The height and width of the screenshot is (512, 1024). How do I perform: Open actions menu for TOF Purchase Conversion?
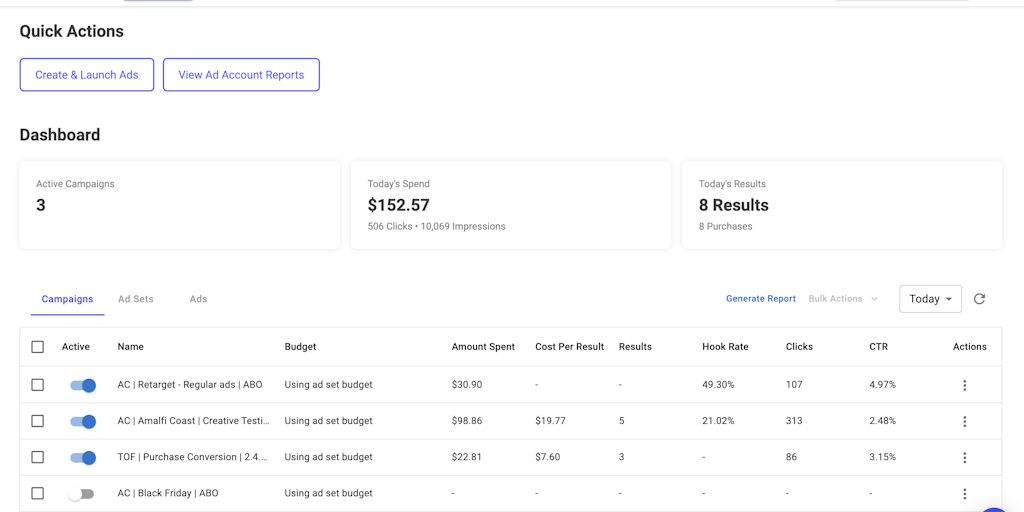click(964, 457)
